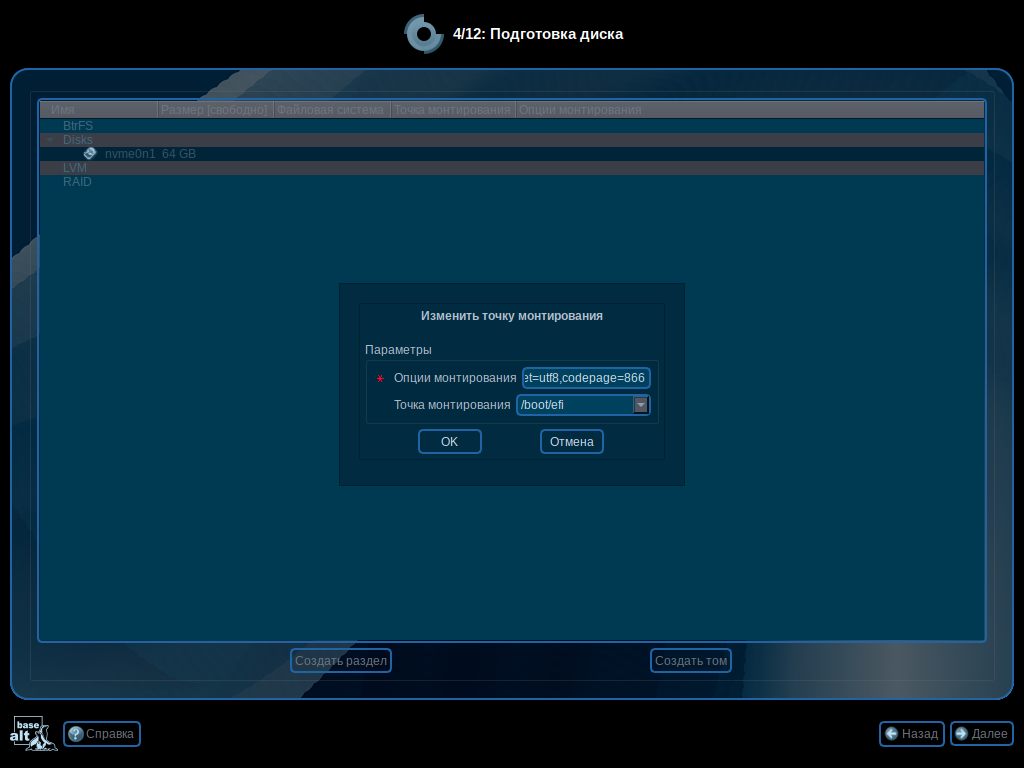Click the left arrow icon on Назад button
The image size is (1024, 768).
point(890,733)
